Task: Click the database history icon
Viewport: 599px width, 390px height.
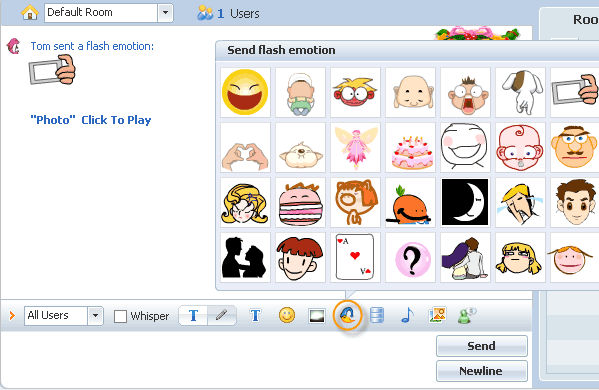Action: click(377, 316)
